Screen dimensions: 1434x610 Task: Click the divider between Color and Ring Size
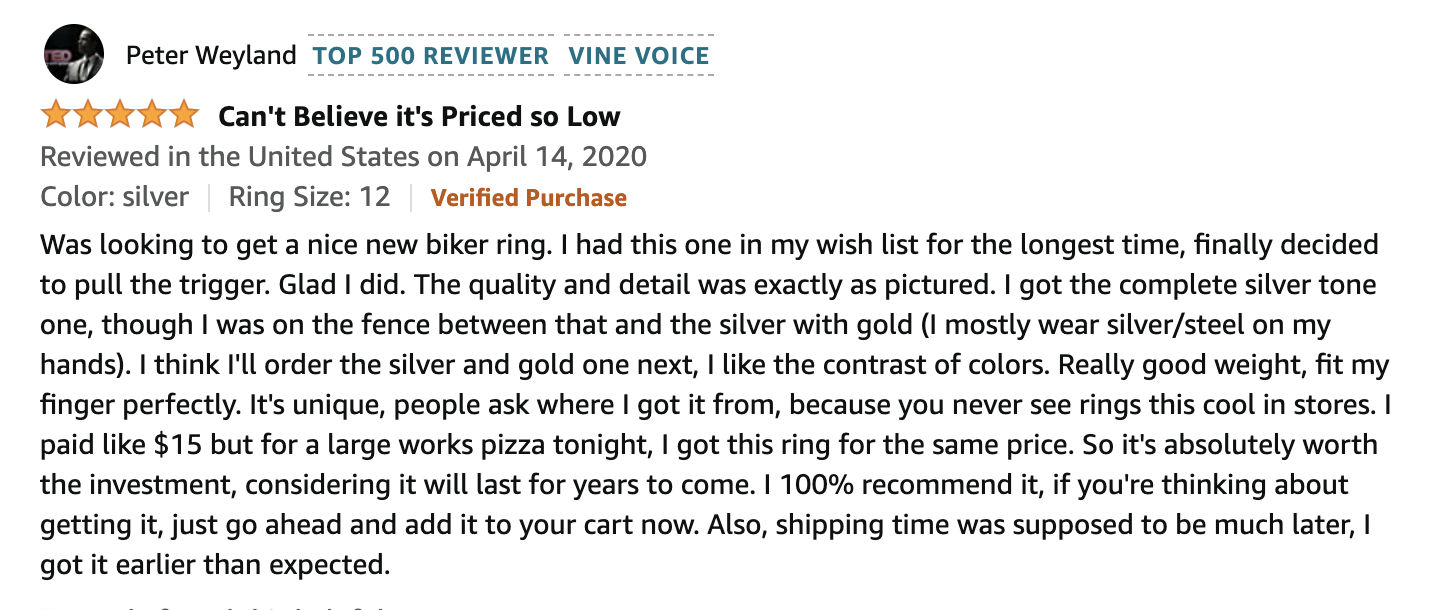pos(209,197)
